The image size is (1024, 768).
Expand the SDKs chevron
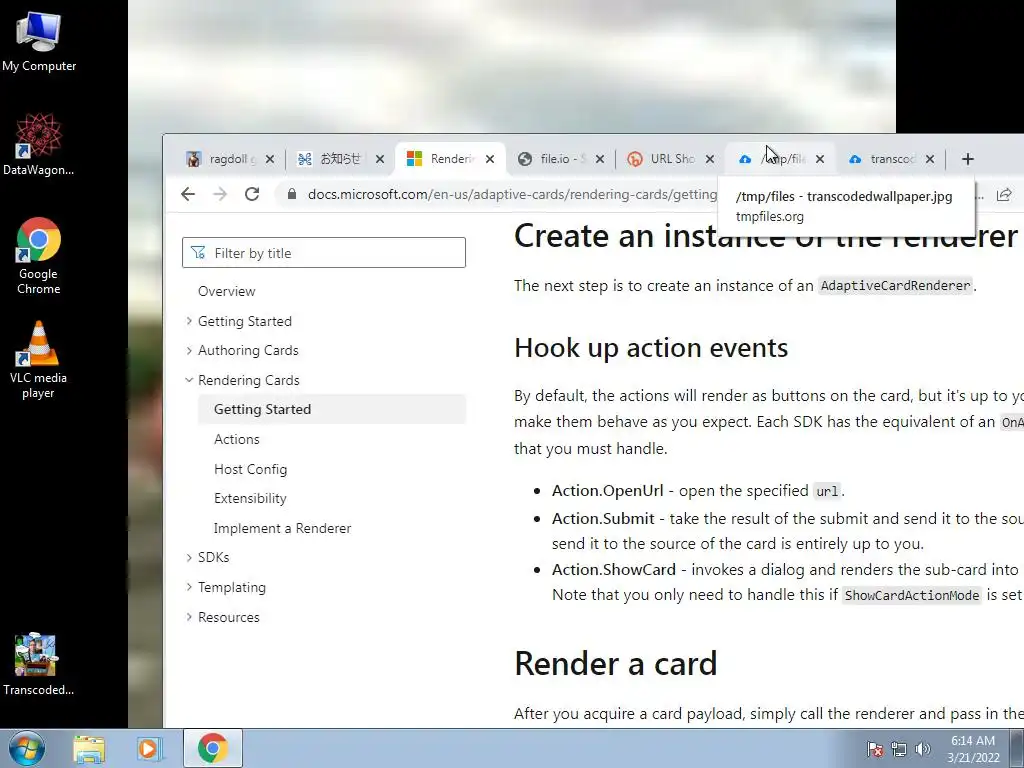coord(189,557)
